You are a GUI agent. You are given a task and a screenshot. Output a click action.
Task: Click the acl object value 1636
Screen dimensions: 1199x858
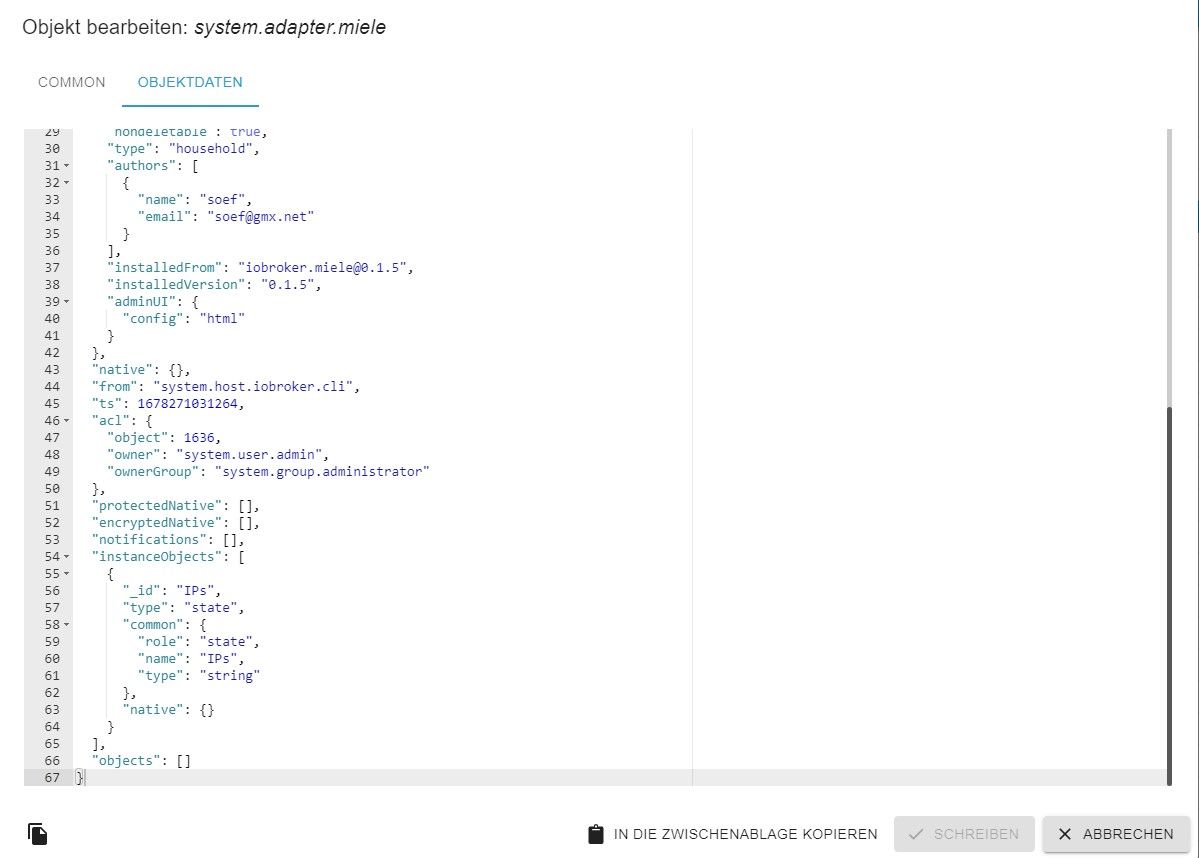199,437
